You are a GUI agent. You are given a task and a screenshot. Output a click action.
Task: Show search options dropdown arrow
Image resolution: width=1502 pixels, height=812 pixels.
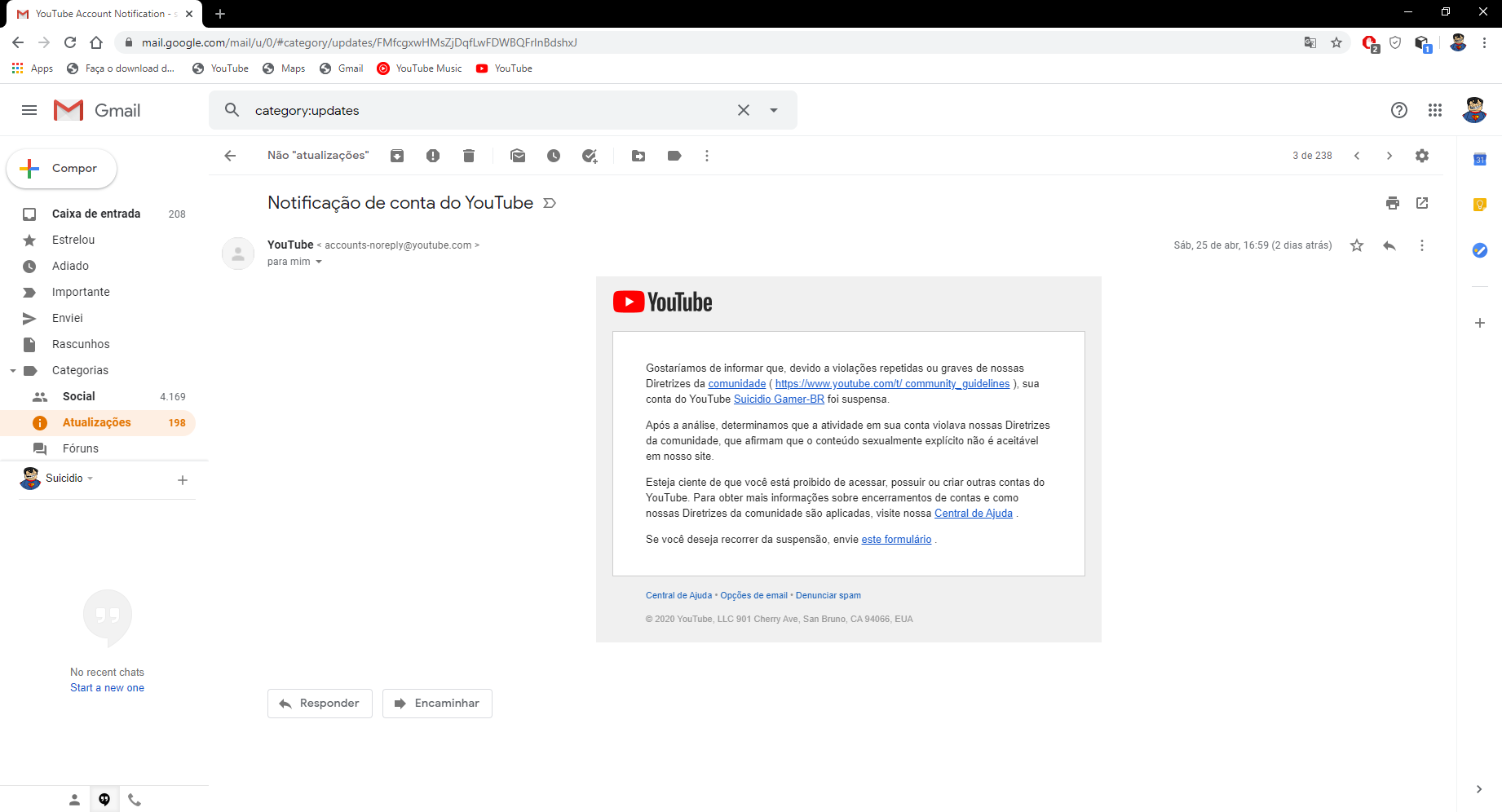point(774,110)
